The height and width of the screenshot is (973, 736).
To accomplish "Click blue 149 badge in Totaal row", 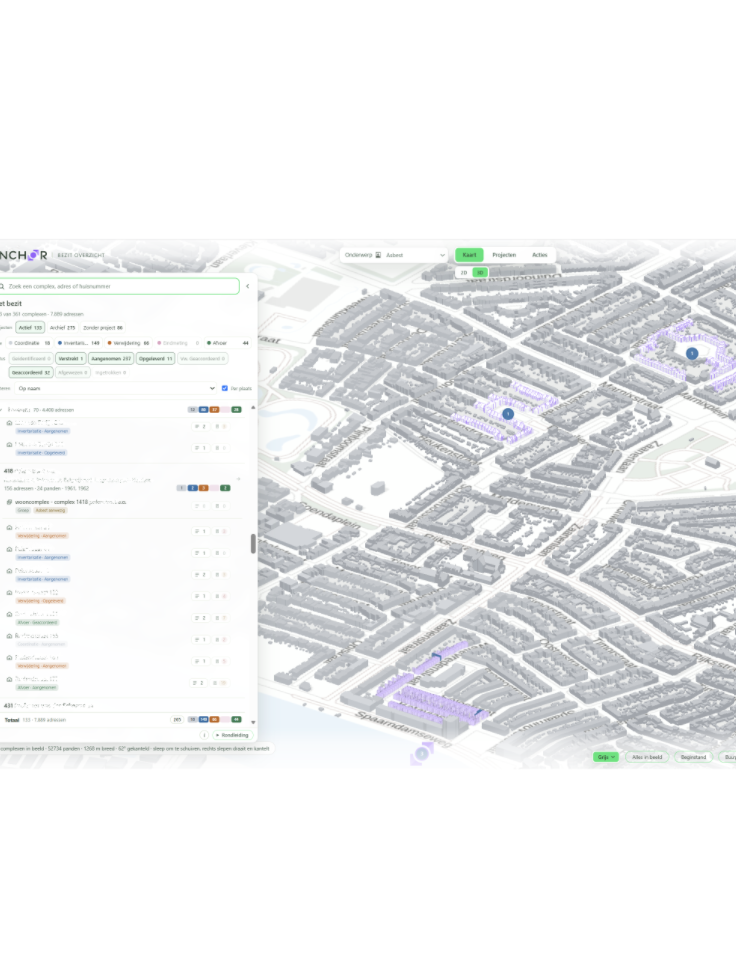I will coord(204,719).
